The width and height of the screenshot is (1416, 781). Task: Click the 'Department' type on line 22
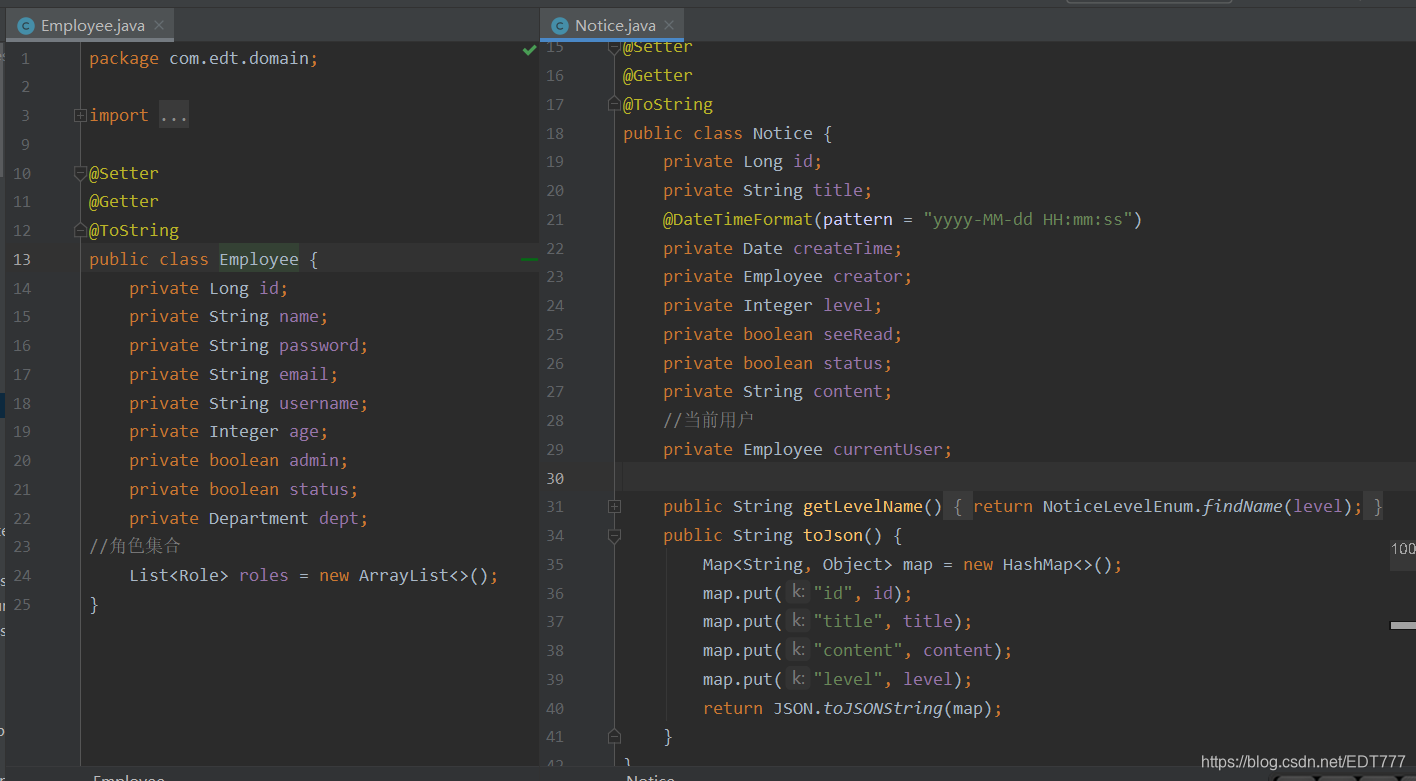(x=259, y=519)
